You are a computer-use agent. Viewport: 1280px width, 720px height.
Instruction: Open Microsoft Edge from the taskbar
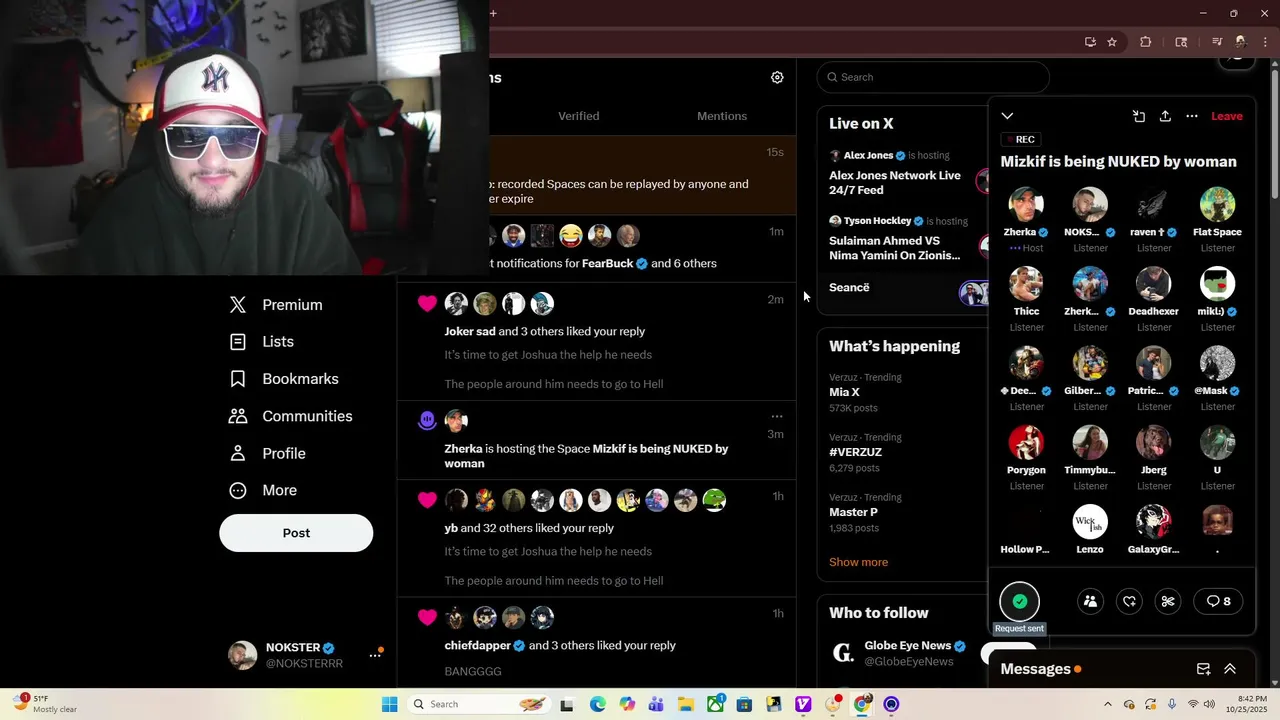coord(597,704)
